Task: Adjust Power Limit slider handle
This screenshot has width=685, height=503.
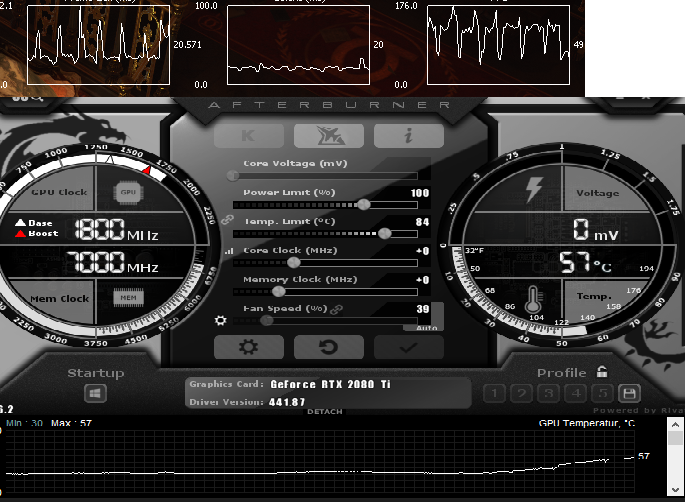Action: [x=363, y=205]
